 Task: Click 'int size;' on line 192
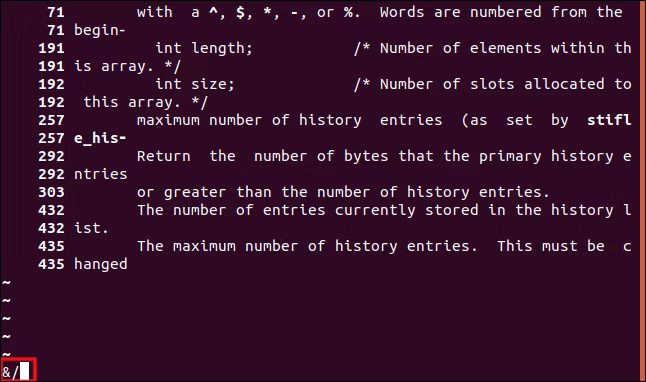[195, 84]
